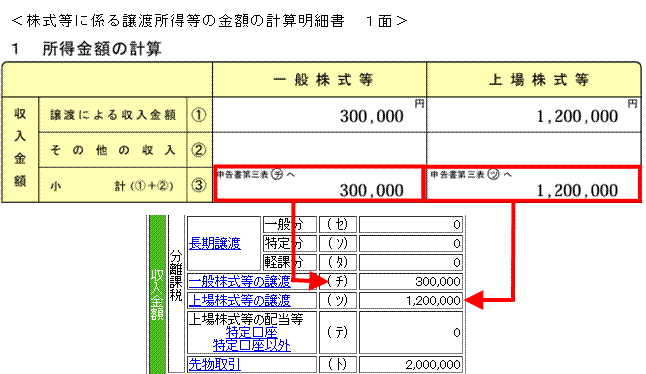Click the 一般分 (セ) amount field
This screenshot has width=646, height=374.
(x=410, y=224)
